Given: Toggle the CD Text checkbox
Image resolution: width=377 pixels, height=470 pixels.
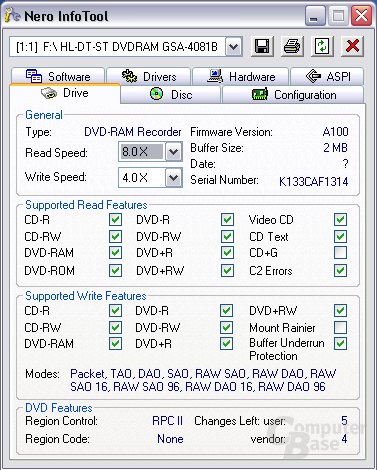Looking at the screenshot, I should [340, 236].
